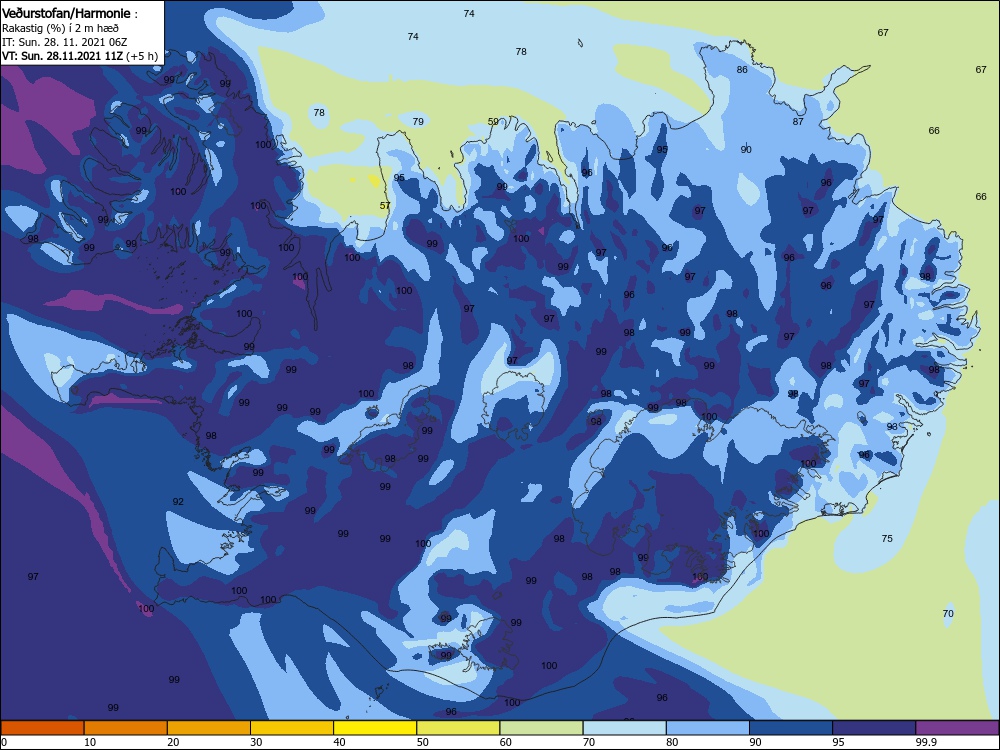Click the 'Veðurstofan/Harmonie' title text
This screenshot has width=1000, height=750.
click(x=66, y=13)
